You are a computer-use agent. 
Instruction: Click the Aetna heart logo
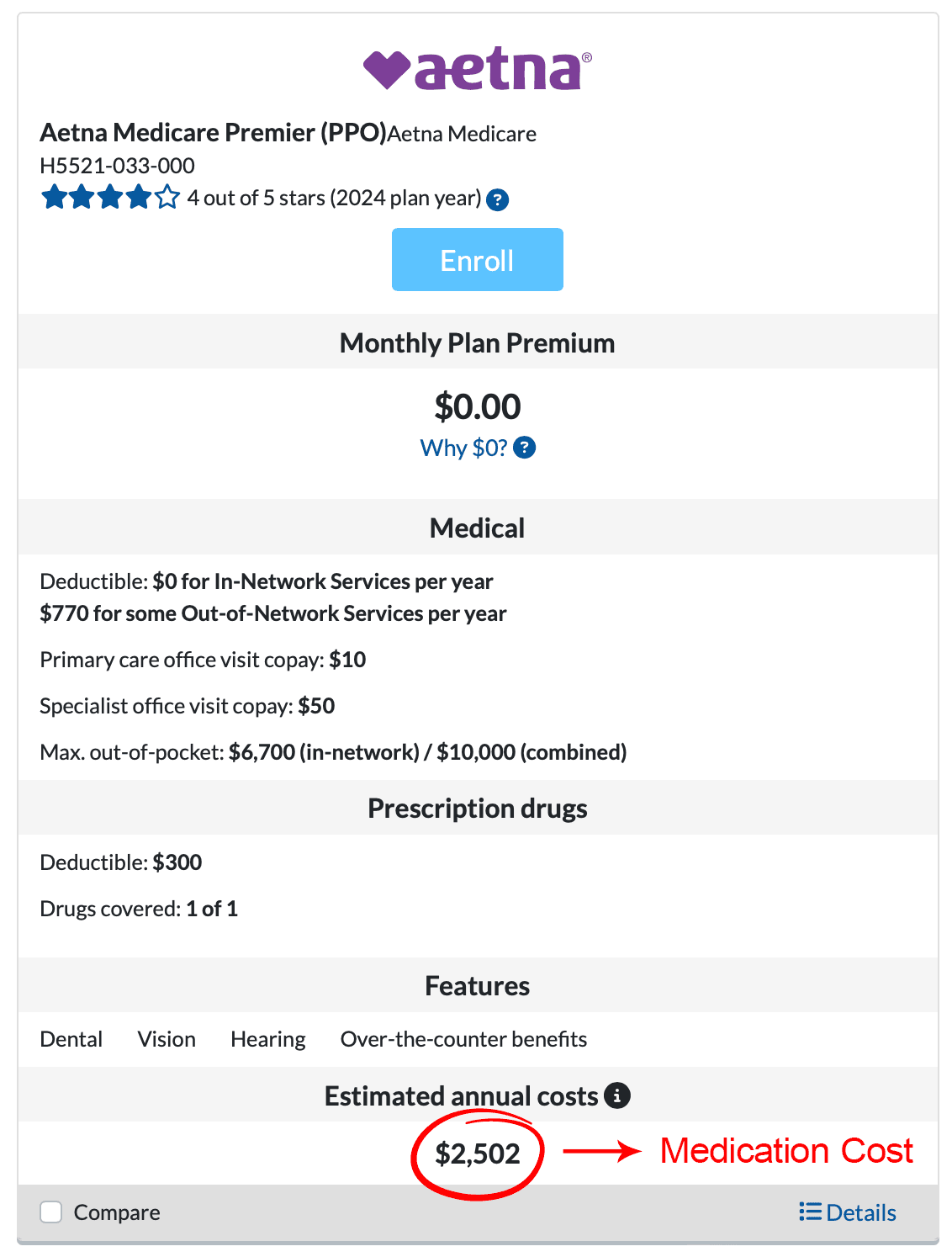click(387, 69)
